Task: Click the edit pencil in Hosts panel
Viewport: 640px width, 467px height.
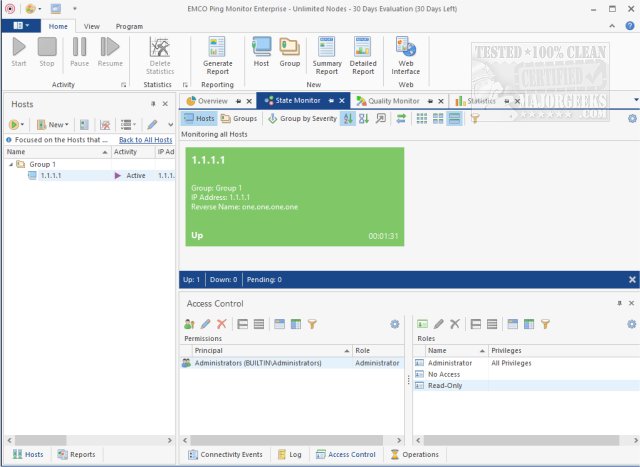Action: click(152, 125)
